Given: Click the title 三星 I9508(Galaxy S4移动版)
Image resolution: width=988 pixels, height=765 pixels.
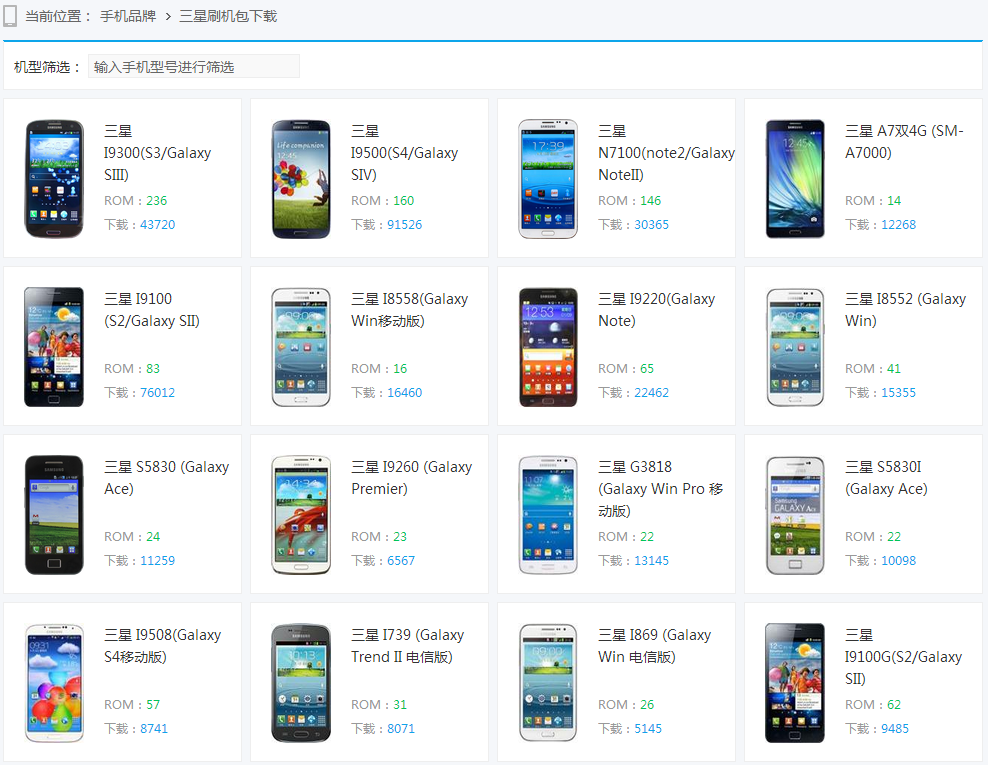Looking at the screenshot, I should click(163, 647).
